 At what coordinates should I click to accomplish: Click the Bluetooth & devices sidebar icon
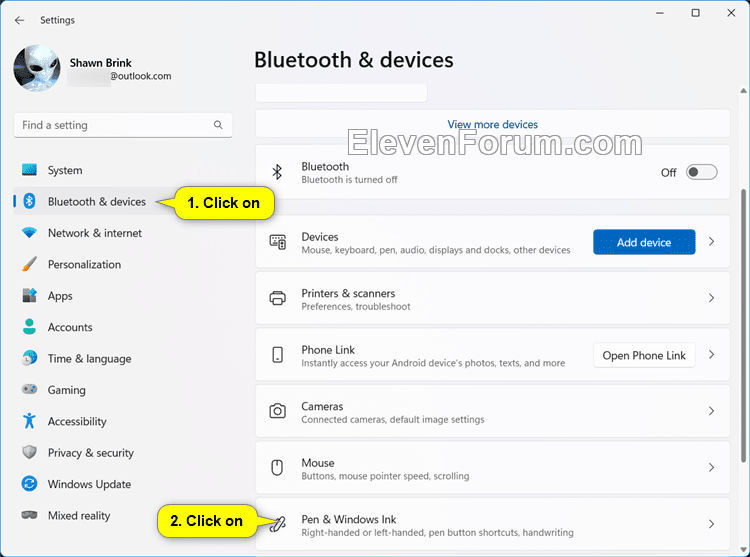click(29, 201)
